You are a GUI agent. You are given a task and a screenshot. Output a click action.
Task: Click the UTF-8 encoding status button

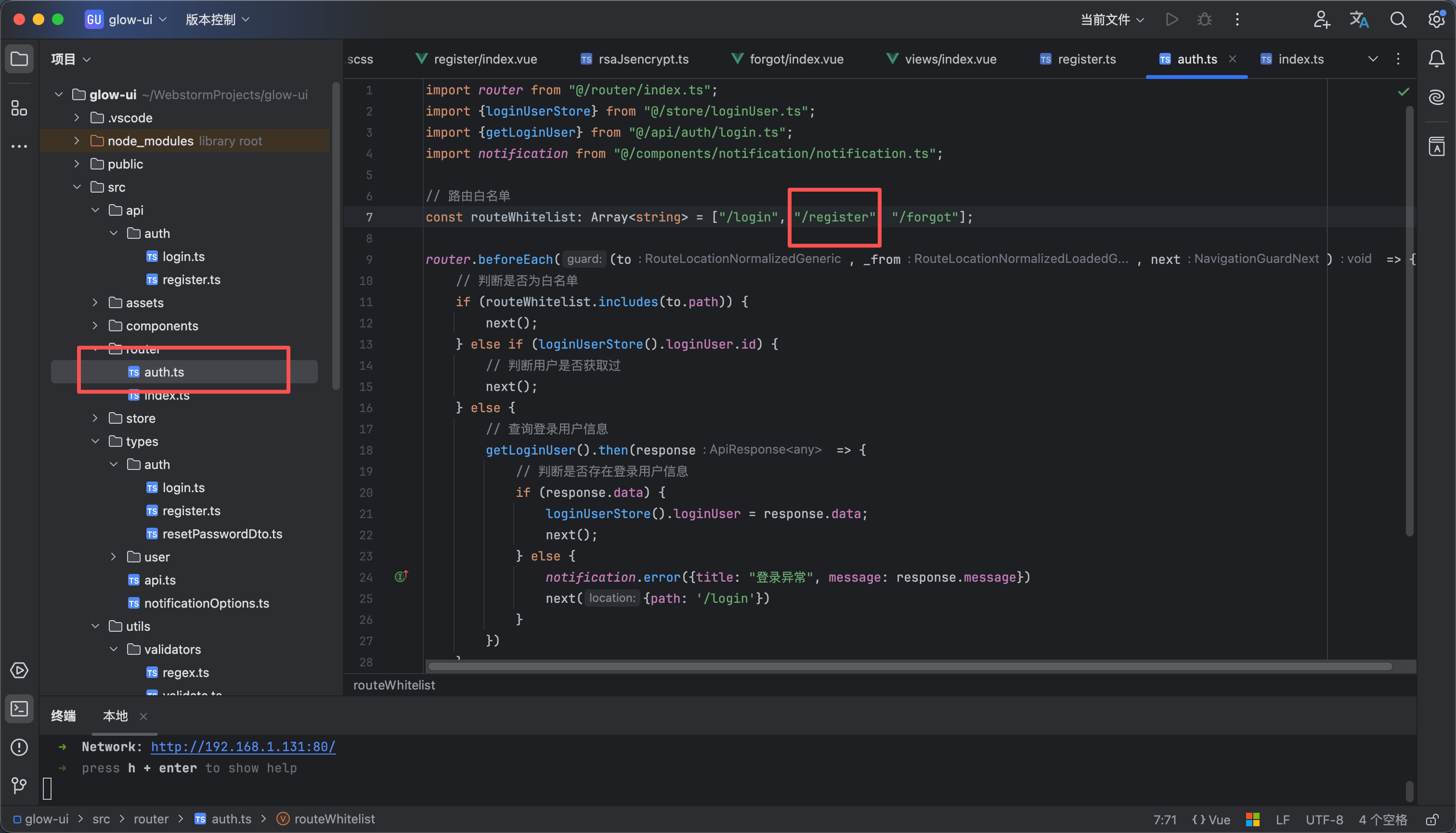coord(1324,819)
